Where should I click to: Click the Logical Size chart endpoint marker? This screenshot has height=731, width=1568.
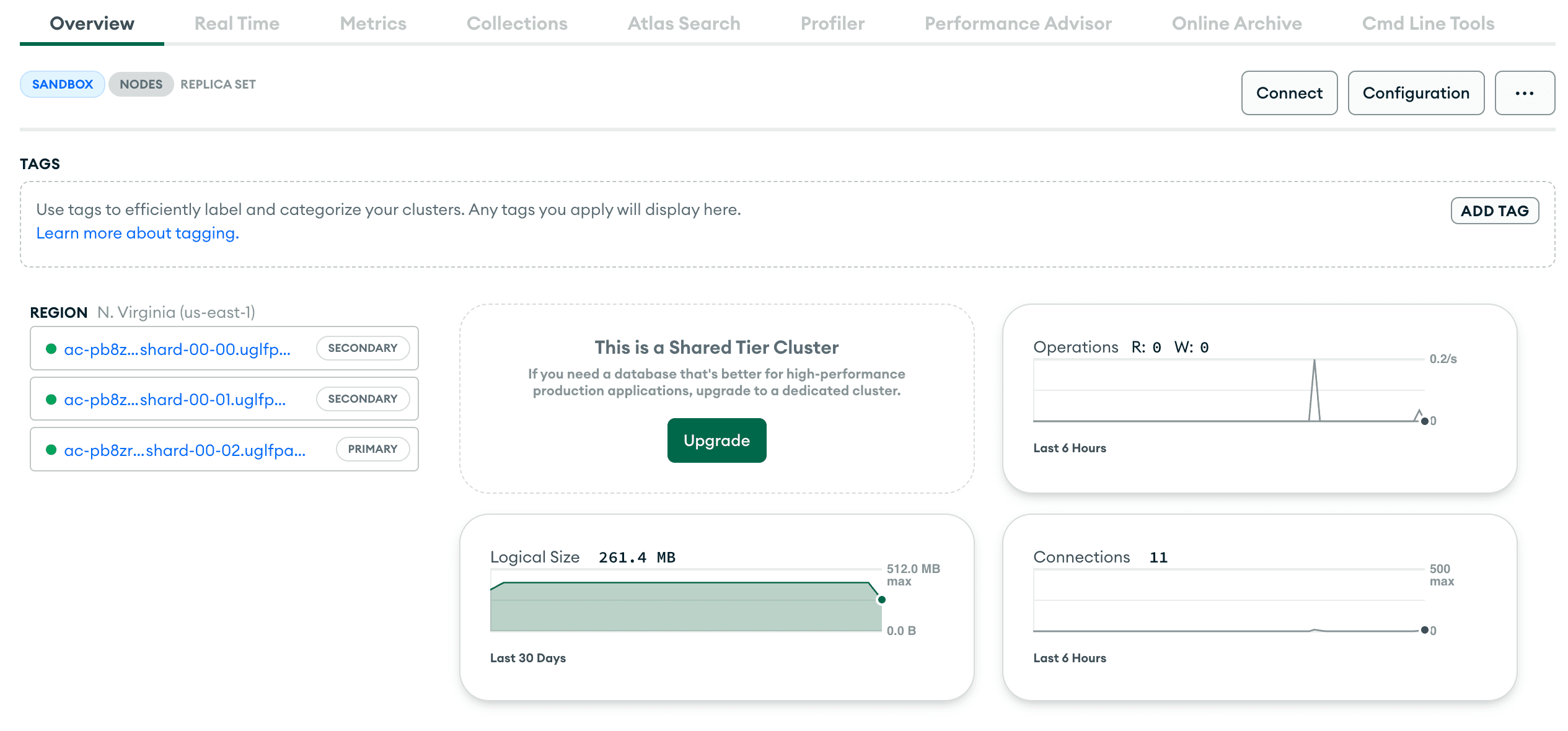881,600
